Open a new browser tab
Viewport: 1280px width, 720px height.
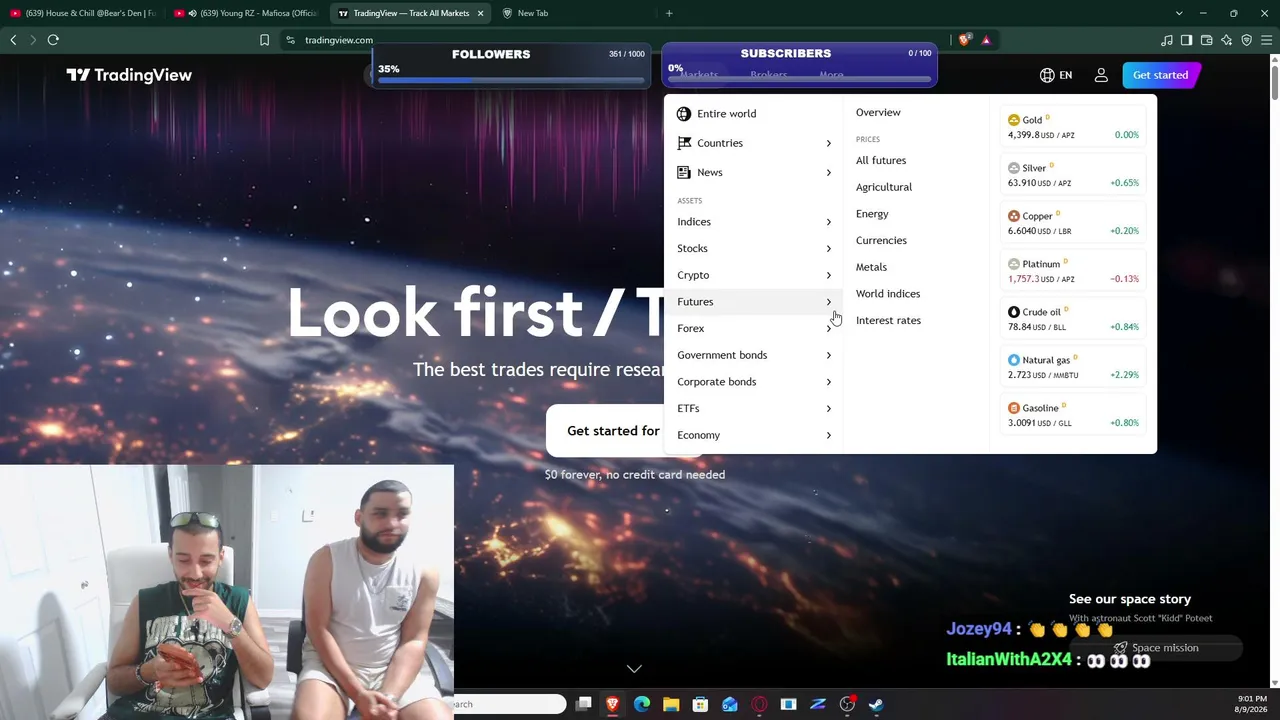click(x=669, y=13)
